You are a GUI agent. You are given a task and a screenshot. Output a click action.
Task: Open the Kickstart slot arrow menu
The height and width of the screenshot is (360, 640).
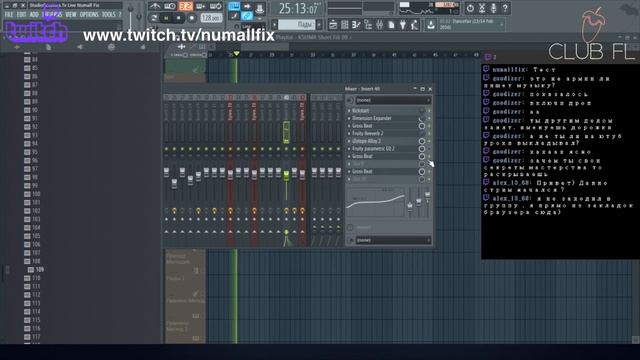tap(349, 111)
